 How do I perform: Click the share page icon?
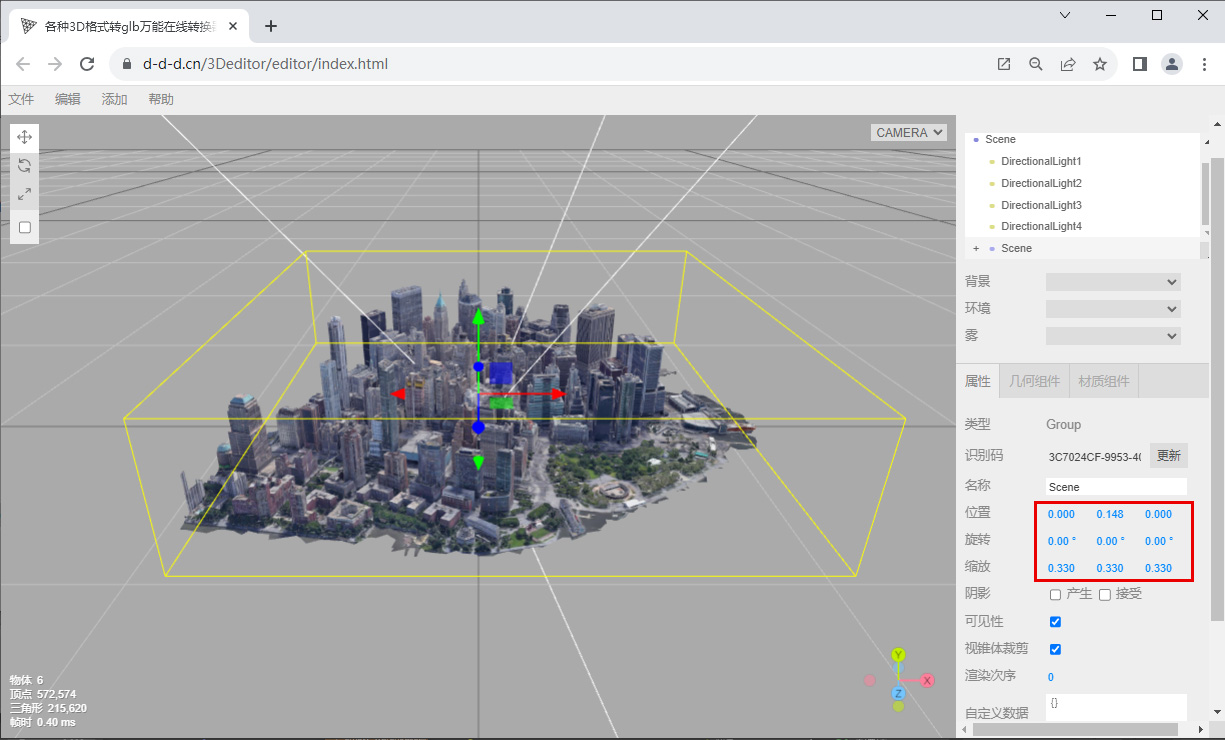pyautogui.click(x=1068, y=64)
